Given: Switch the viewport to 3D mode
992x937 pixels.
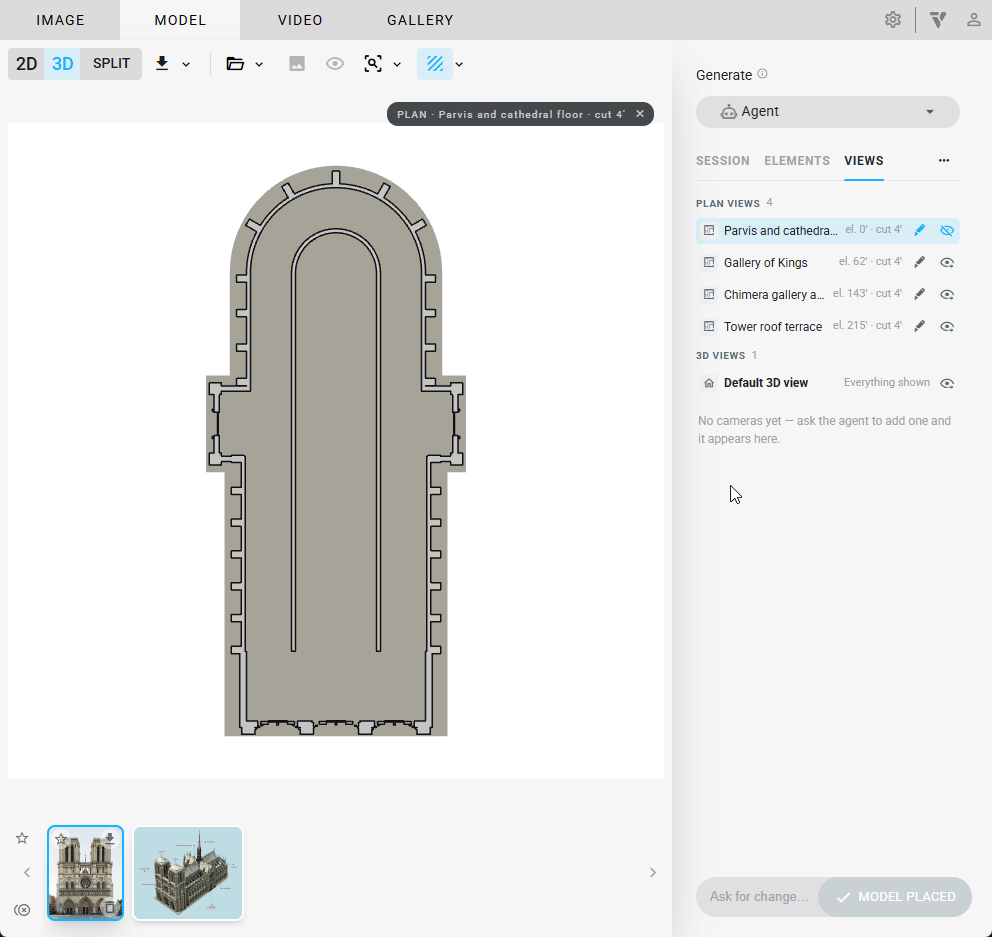Looking at the screenshot, I should pyautogui.click(x=62, y=63).
